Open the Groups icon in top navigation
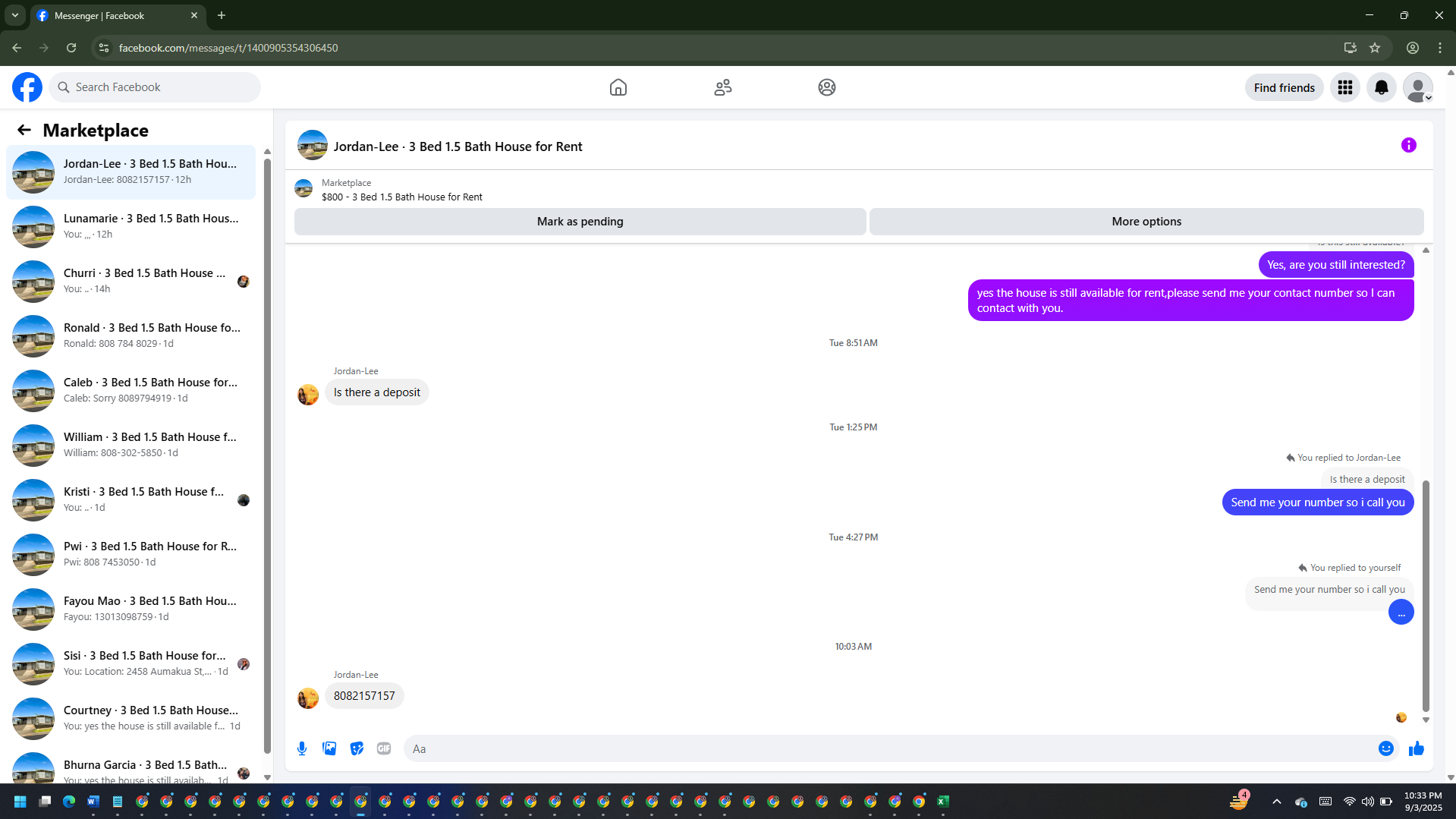The image size is (1456, 819). pos(827,87)
